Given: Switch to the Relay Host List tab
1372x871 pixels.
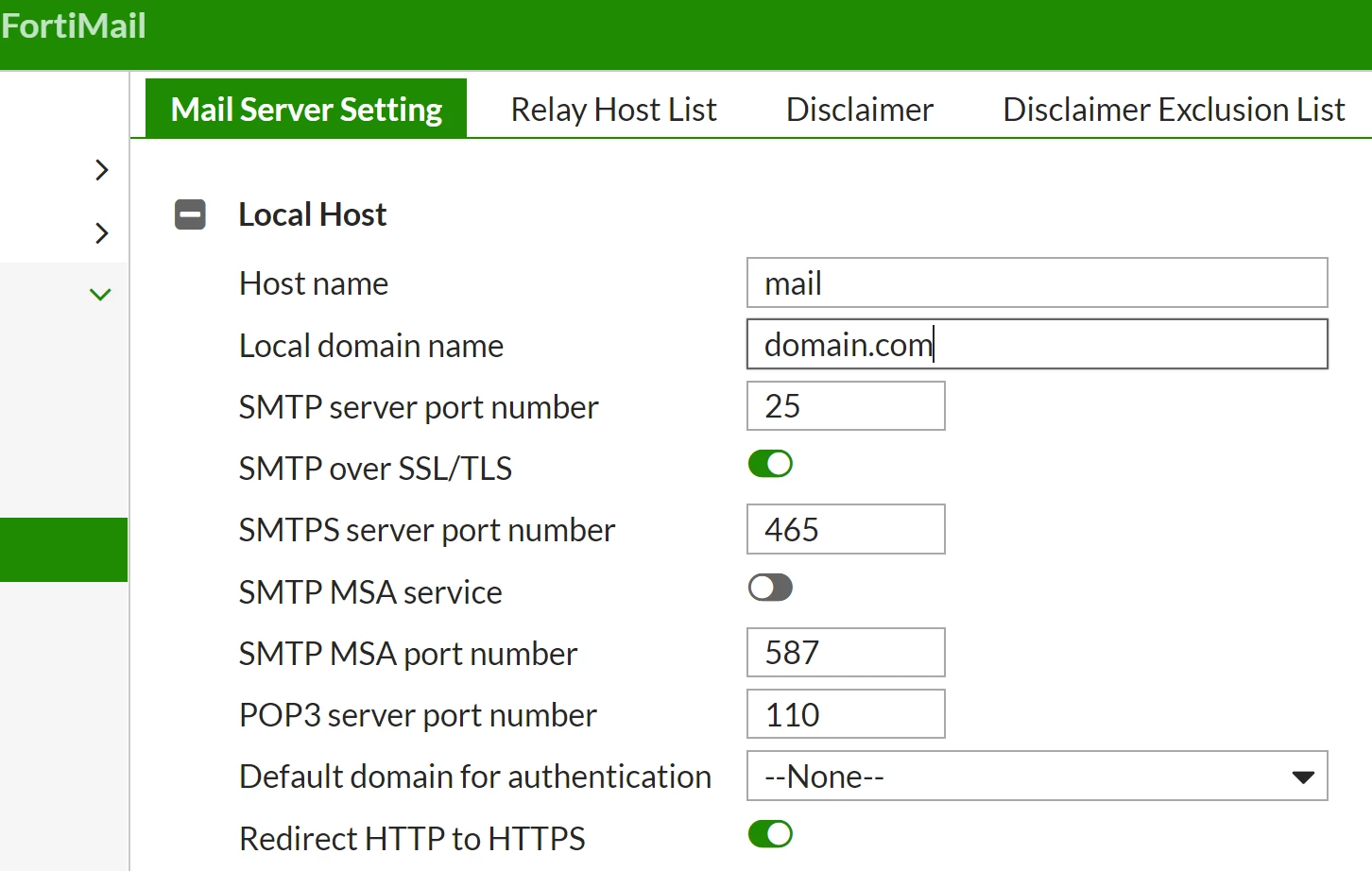Looking at the screenshot, I should pyautogui.click(x=613, y=110).
